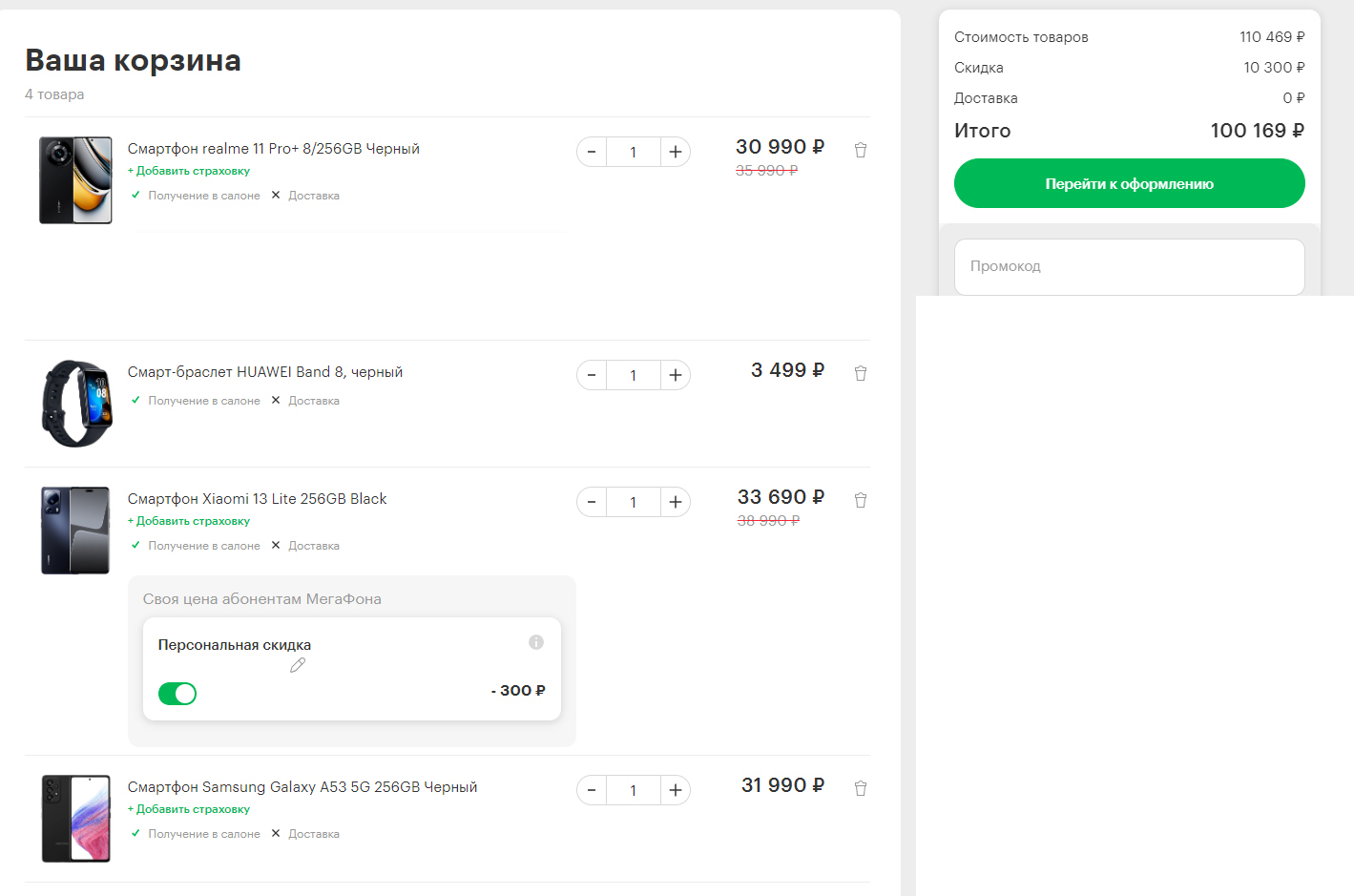1354x896 pixels.
Task: Delete realme 11 Pro+ from cart
Action: [x=861, y=150]
